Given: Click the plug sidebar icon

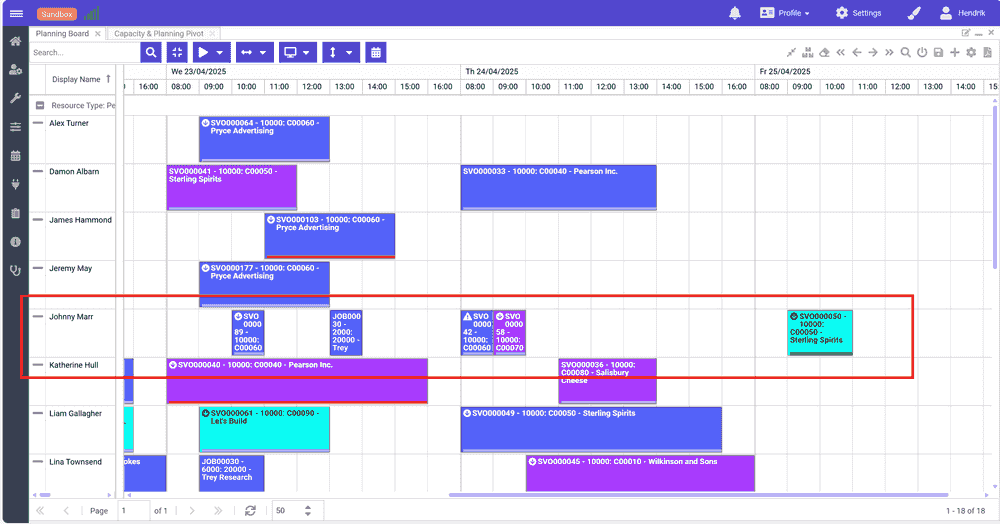Looking at the screenshot, I should coord(15,184).
